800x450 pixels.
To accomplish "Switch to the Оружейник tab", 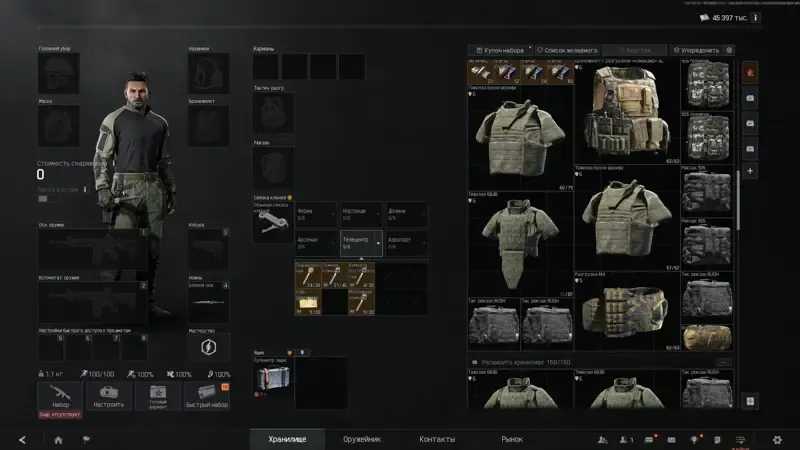I will (362, 439).
